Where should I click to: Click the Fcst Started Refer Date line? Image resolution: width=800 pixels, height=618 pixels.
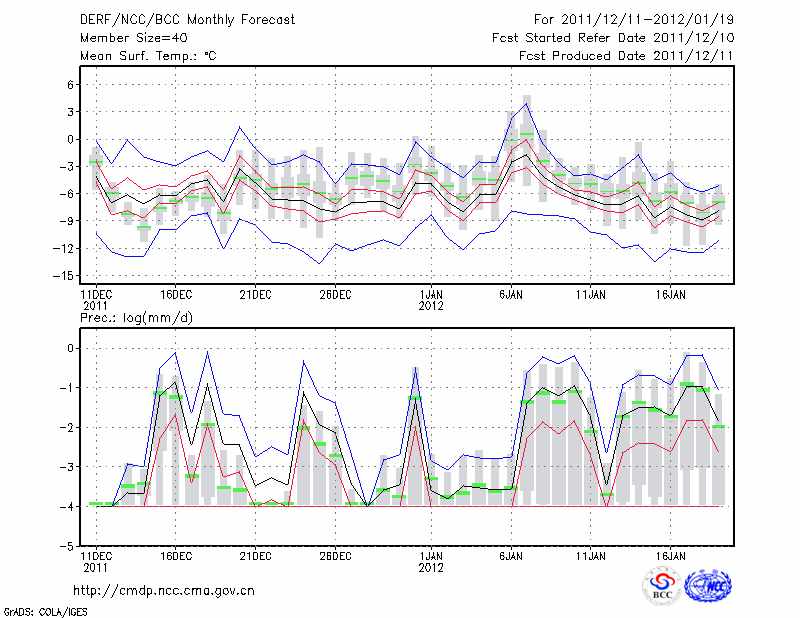(613, 38)
